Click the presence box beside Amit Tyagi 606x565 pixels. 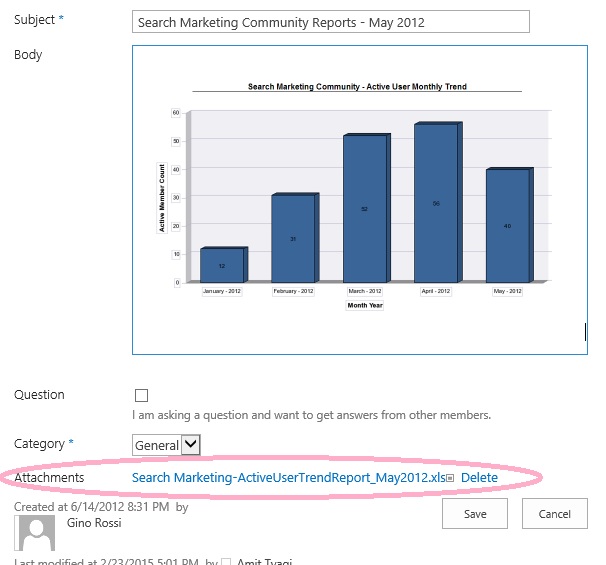click(x=226, y=562)
